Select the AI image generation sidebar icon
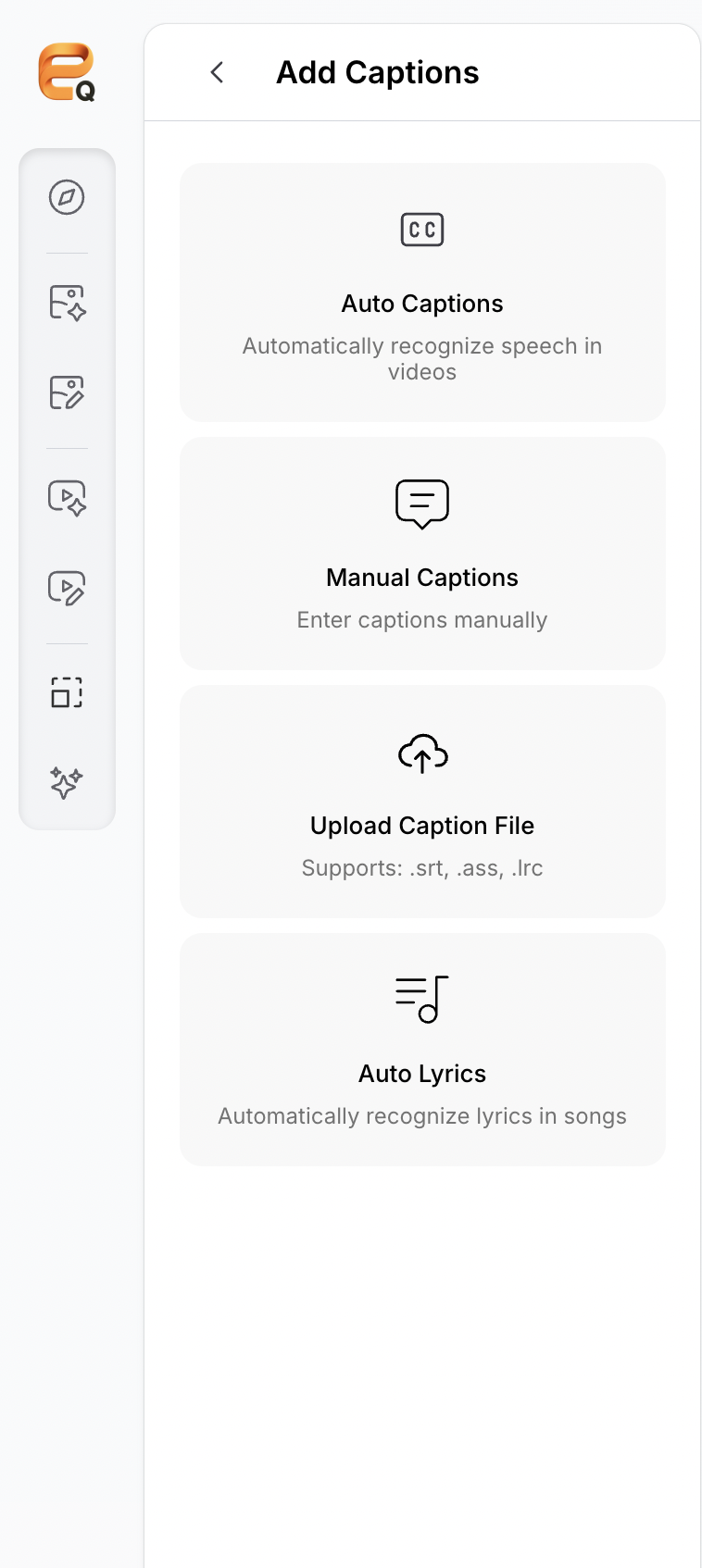702x1568 pixels. (67, 303)
